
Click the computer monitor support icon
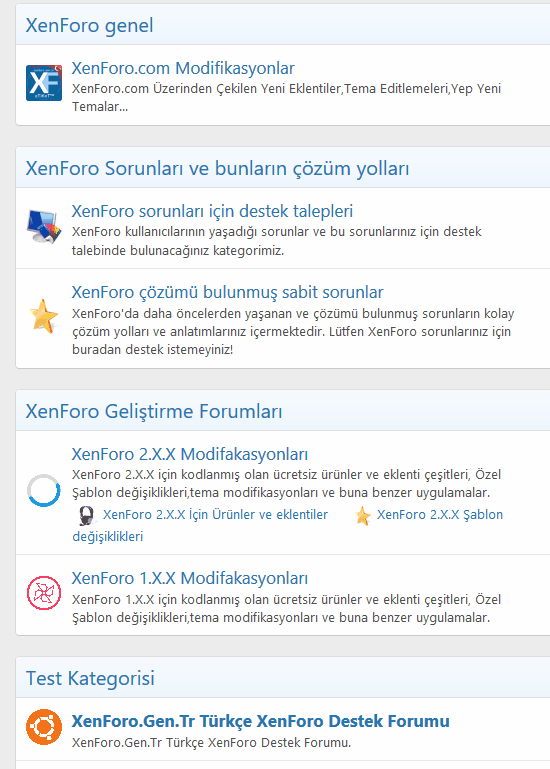pyautogui.click(x=44, y=226)
